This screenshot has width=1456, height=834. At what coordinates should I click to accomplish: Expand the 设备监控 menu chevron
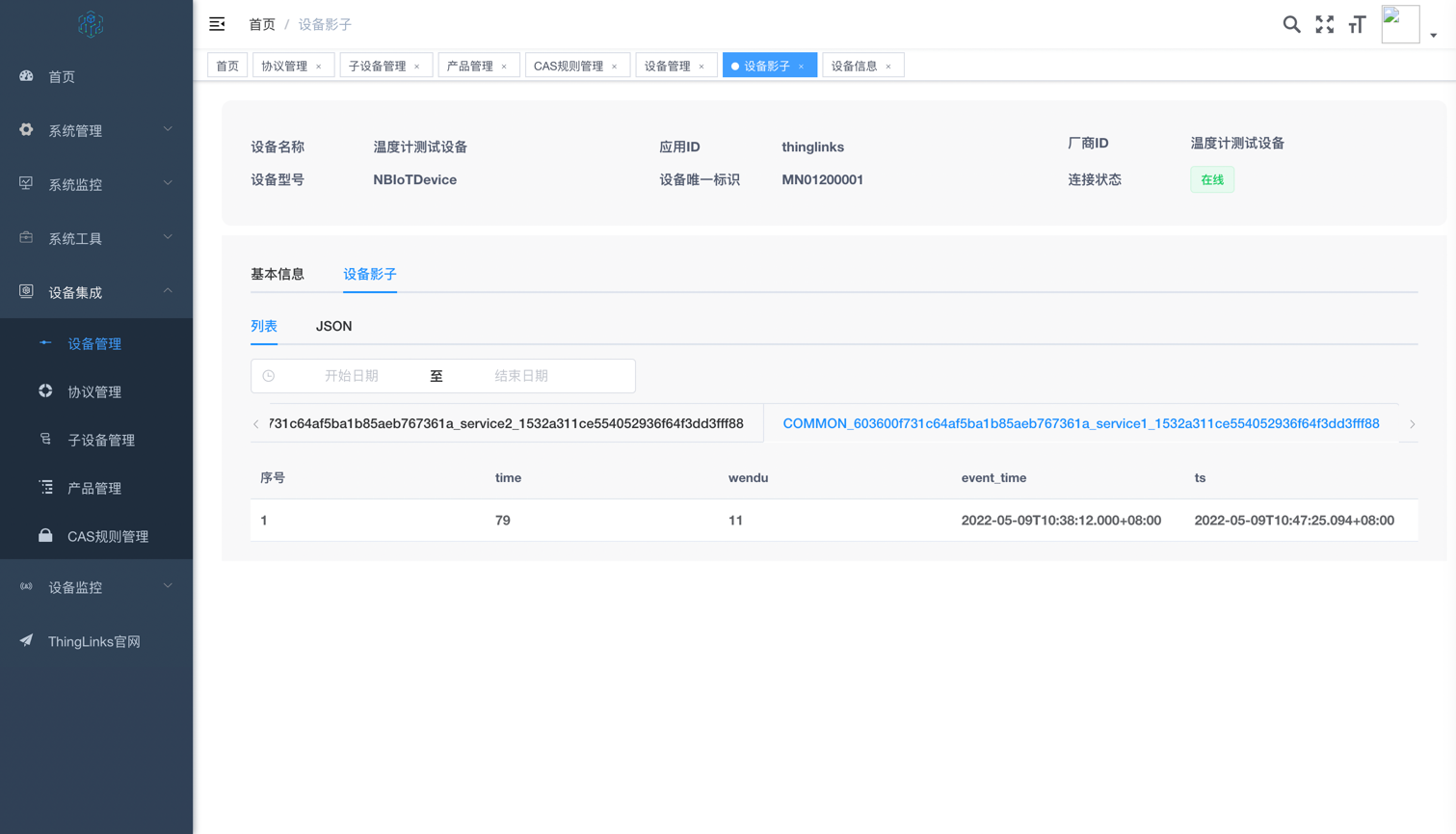coord(168,586)
